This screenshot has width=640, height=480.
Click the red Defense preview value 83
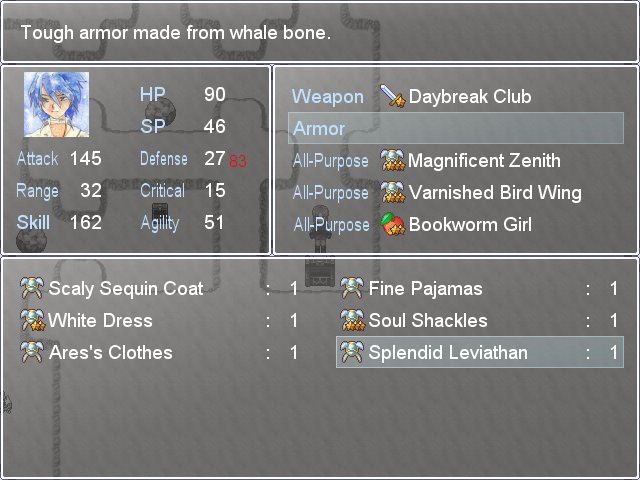[x=238, y=161]
